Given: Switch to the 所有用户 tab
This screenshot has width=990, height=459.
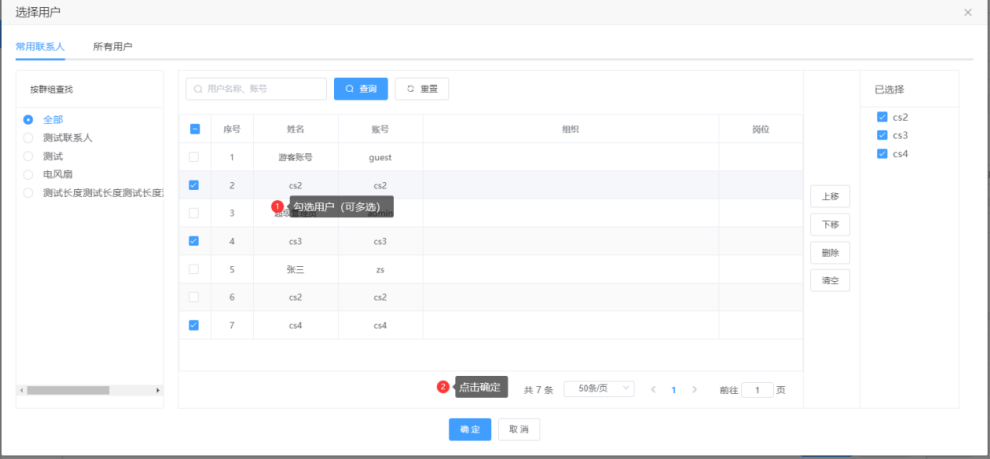Looking at the screenshot, I should tap(113, 46).
